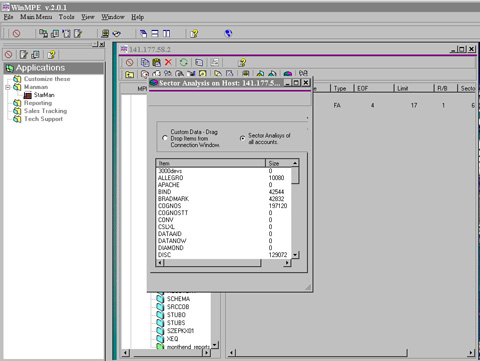Viewport: 480px width, 361px height.
Task: Select SZEPKX01 folder in connection tree
Action: tap(180, 331)
